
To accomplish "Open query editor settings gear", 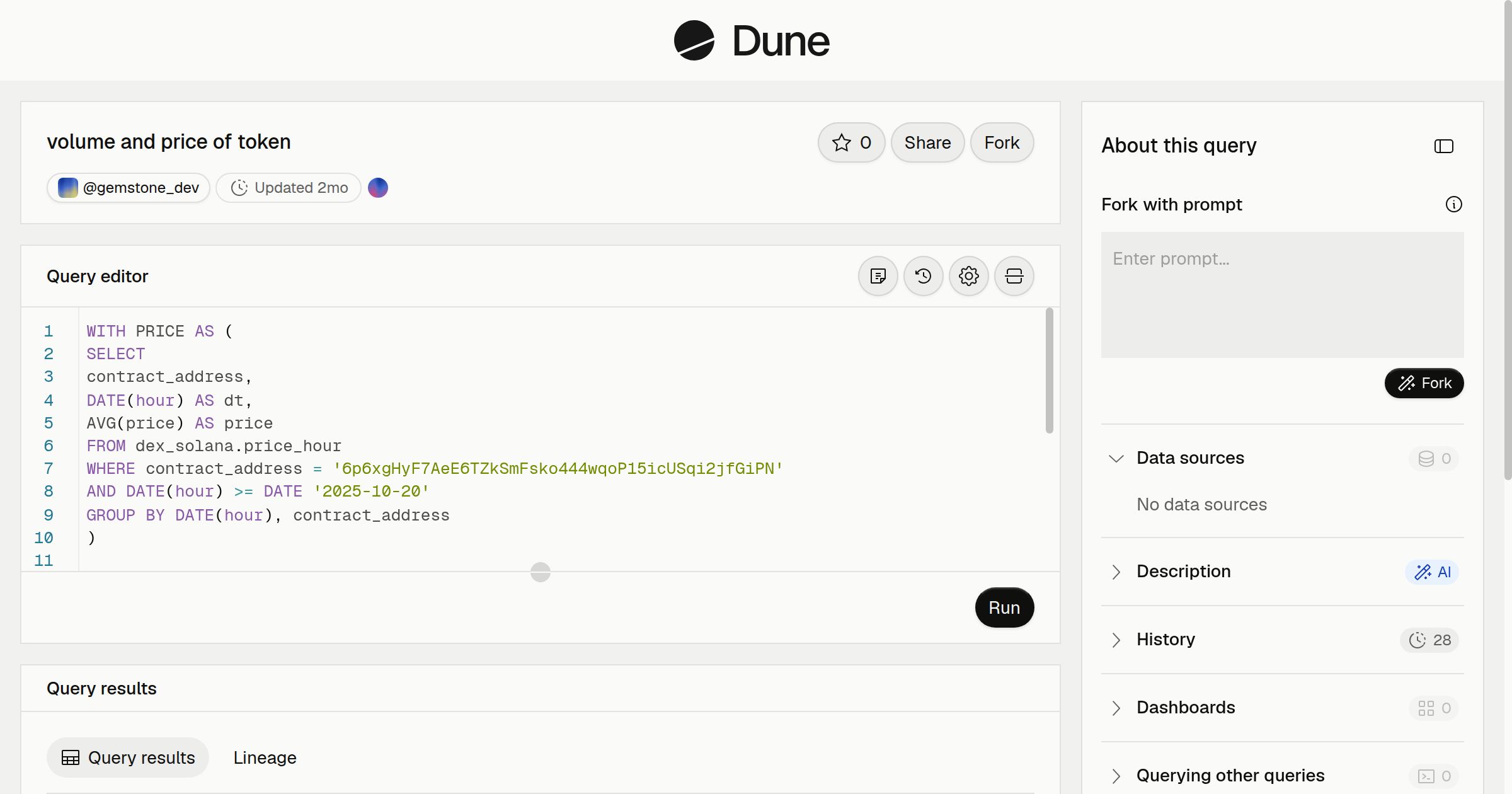I will pyautogui.click(x=969, y=276).
